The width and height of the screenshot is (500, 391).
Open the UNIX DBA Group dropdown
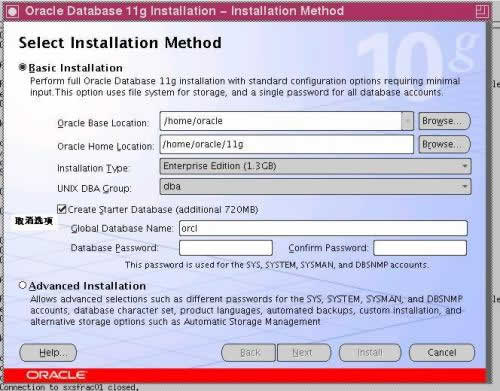(x=315, y=186)
